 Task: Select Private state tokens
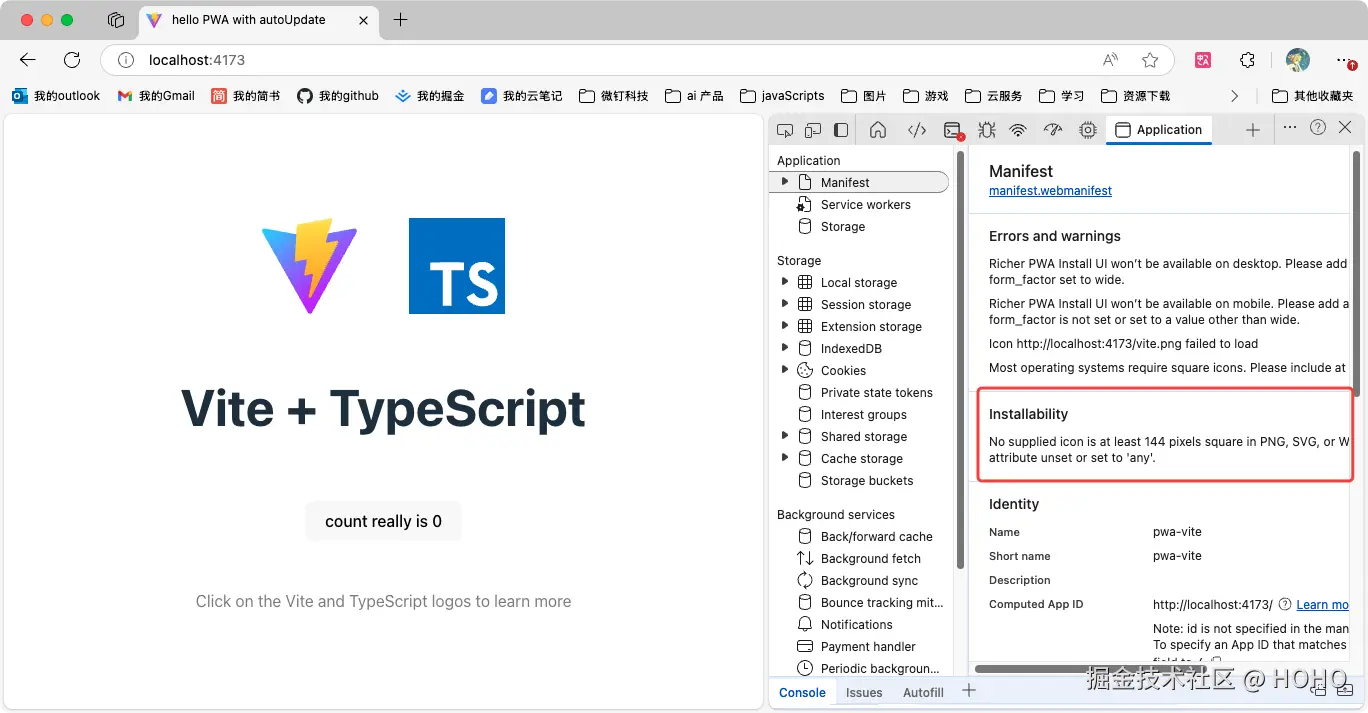[x=876, y=392]
